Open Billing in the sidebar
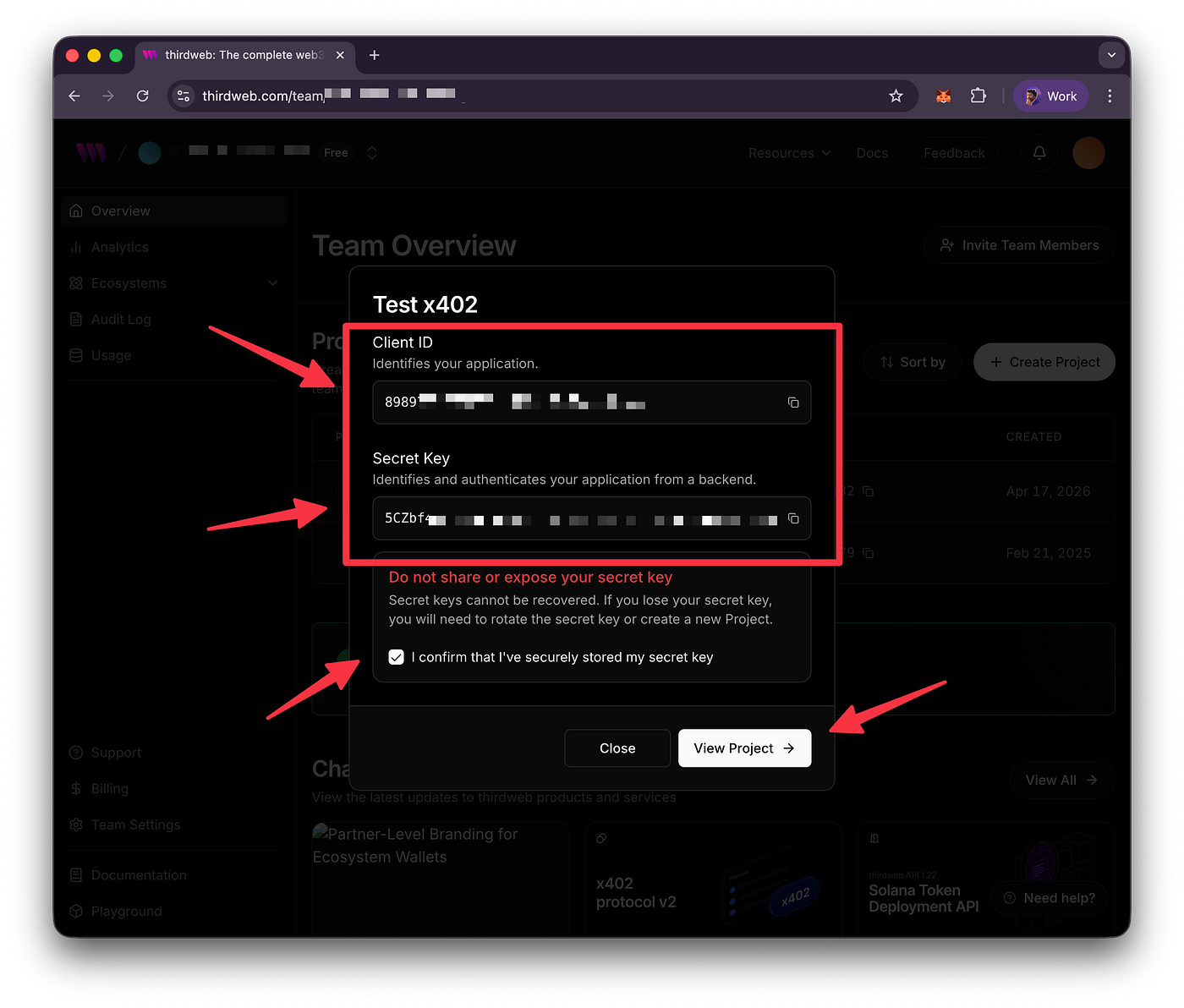 point(174,789)
